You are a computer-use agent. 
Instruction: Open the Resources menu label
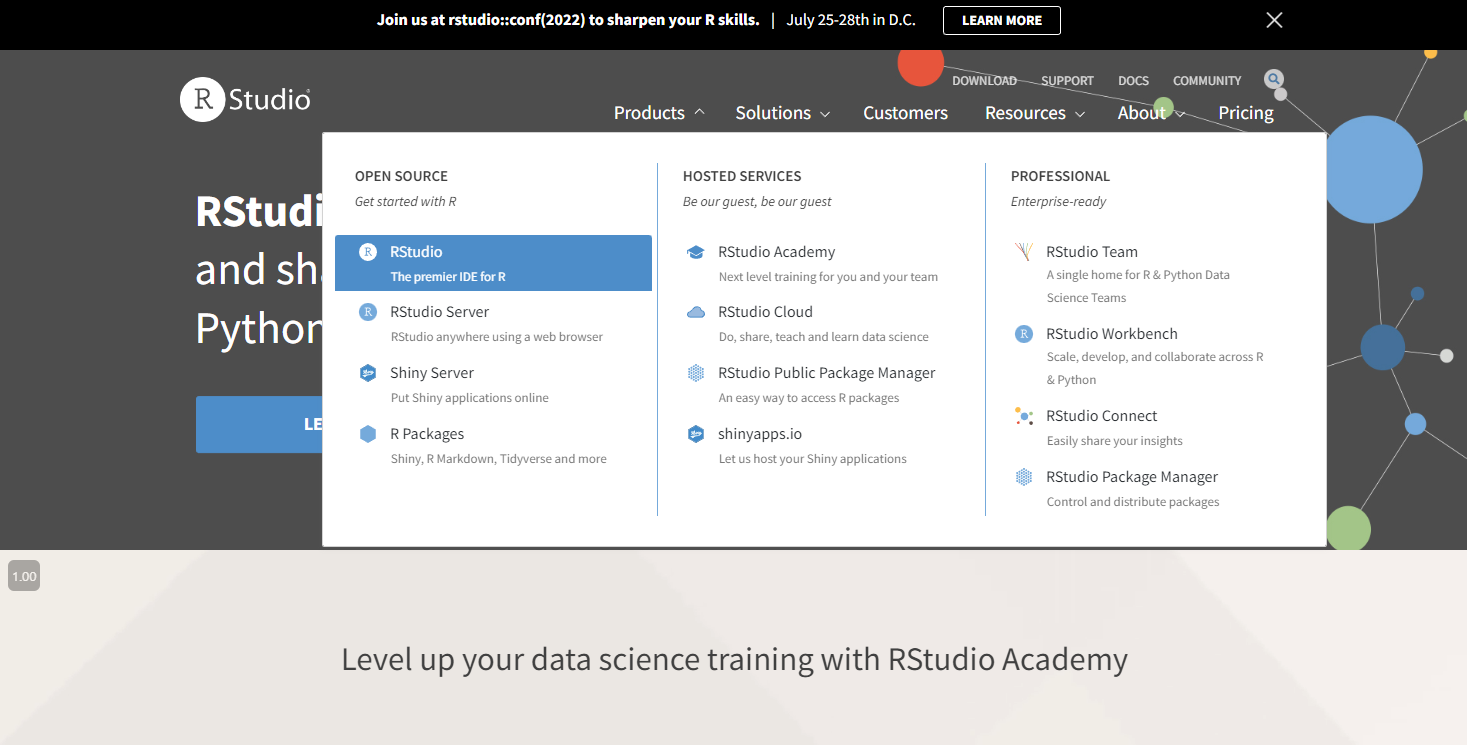point(1025,113)
